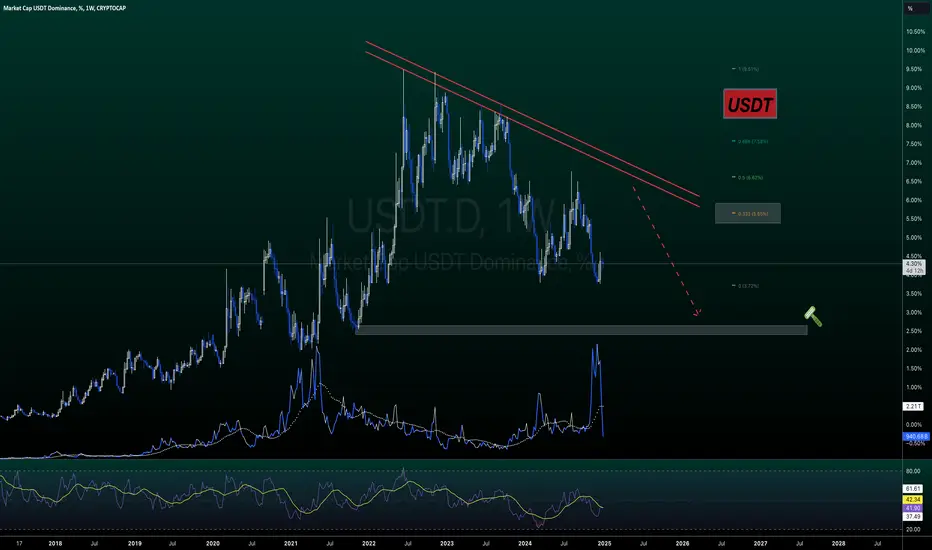
Task: Click the 2022 label on time axis
Action: pyautogui.click(x=369, y=543)
